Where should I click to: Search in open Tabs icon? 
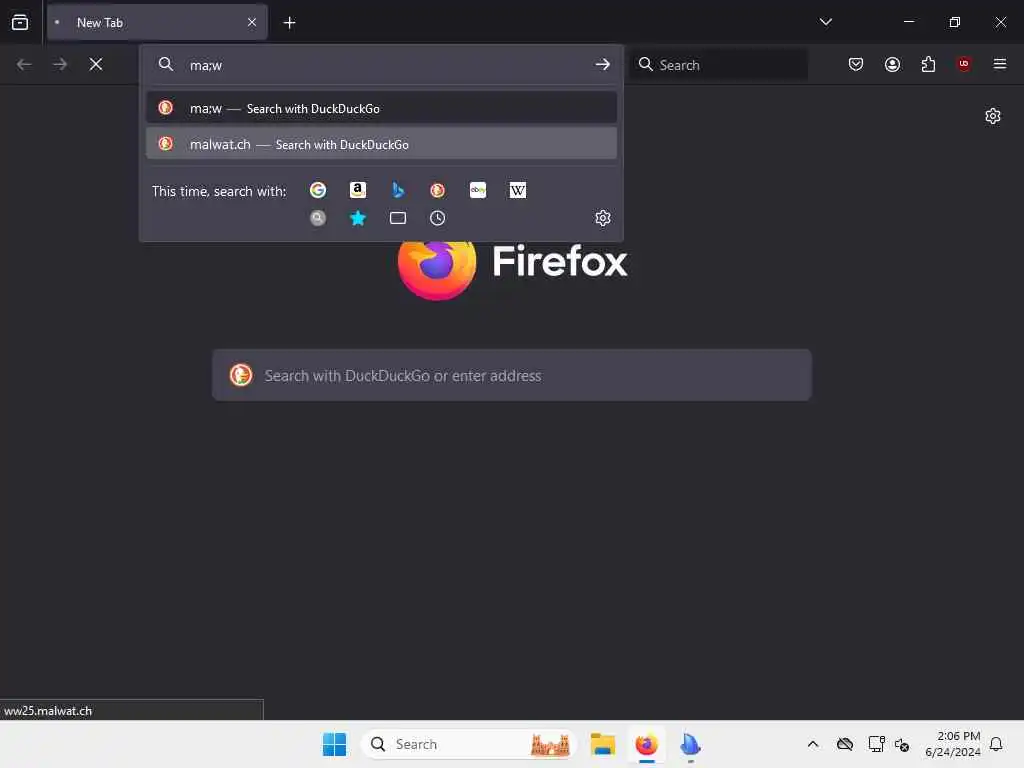(398, 218)
